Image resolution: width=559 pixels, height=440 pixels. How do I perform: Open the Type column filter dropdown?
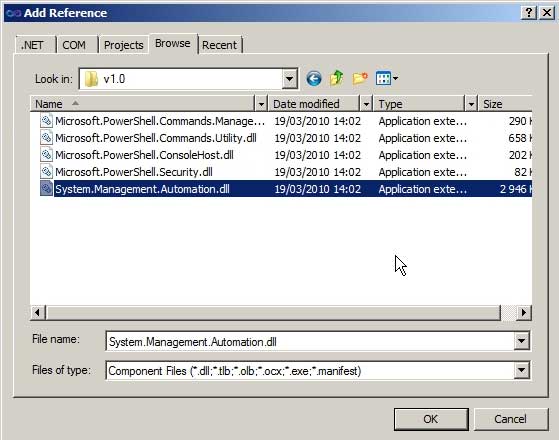pos(471,104)
